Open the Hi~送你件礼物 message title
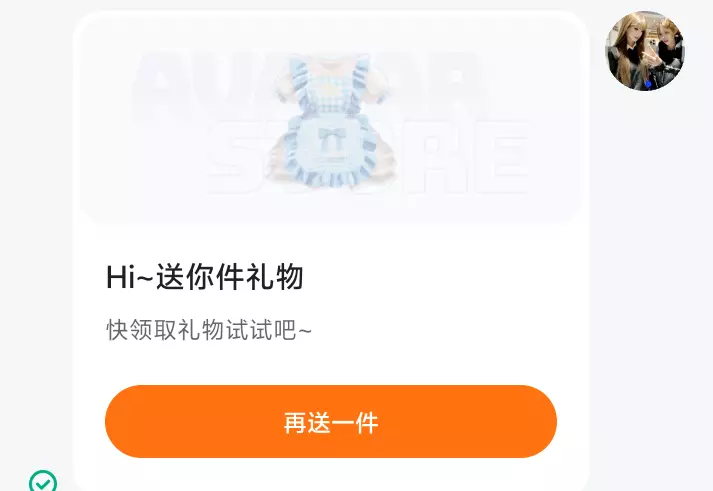 pos(205,276)
